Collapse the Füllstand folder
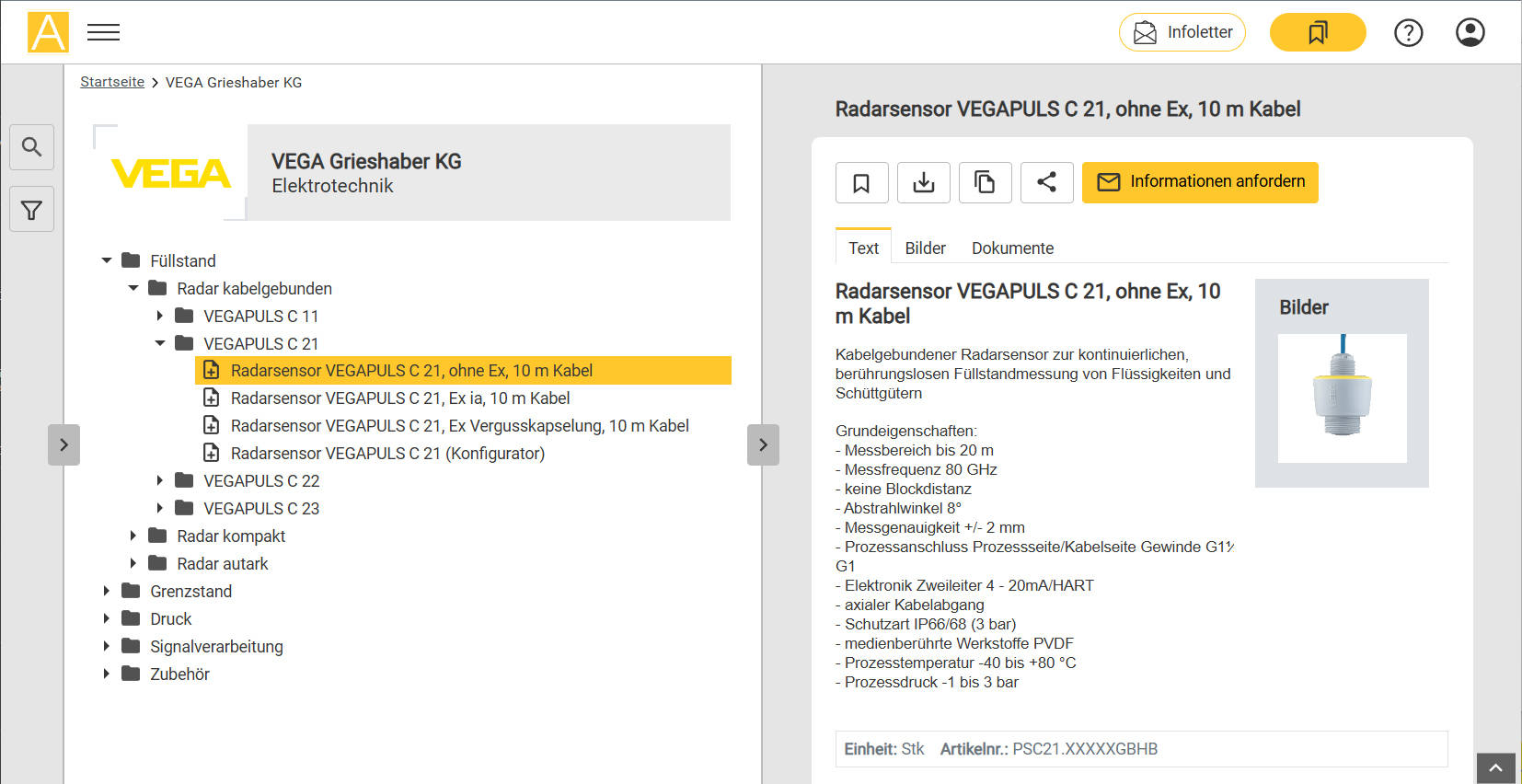Viewport: 1522px width, 784px height. pyautogui.click(x=107, y=261)
